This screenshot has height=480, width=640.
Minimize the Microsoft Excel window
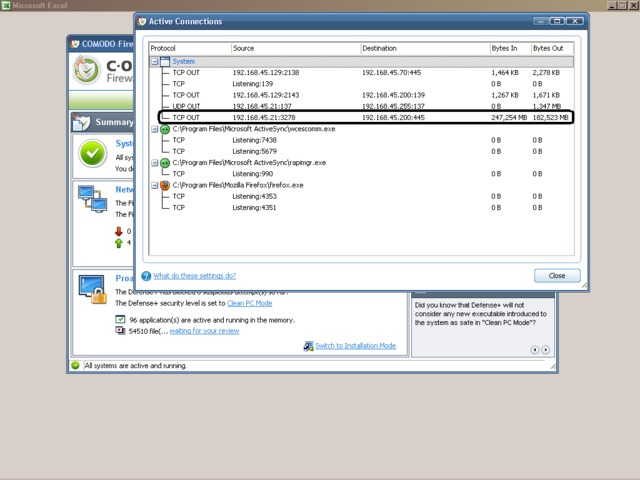pos(612,5)
